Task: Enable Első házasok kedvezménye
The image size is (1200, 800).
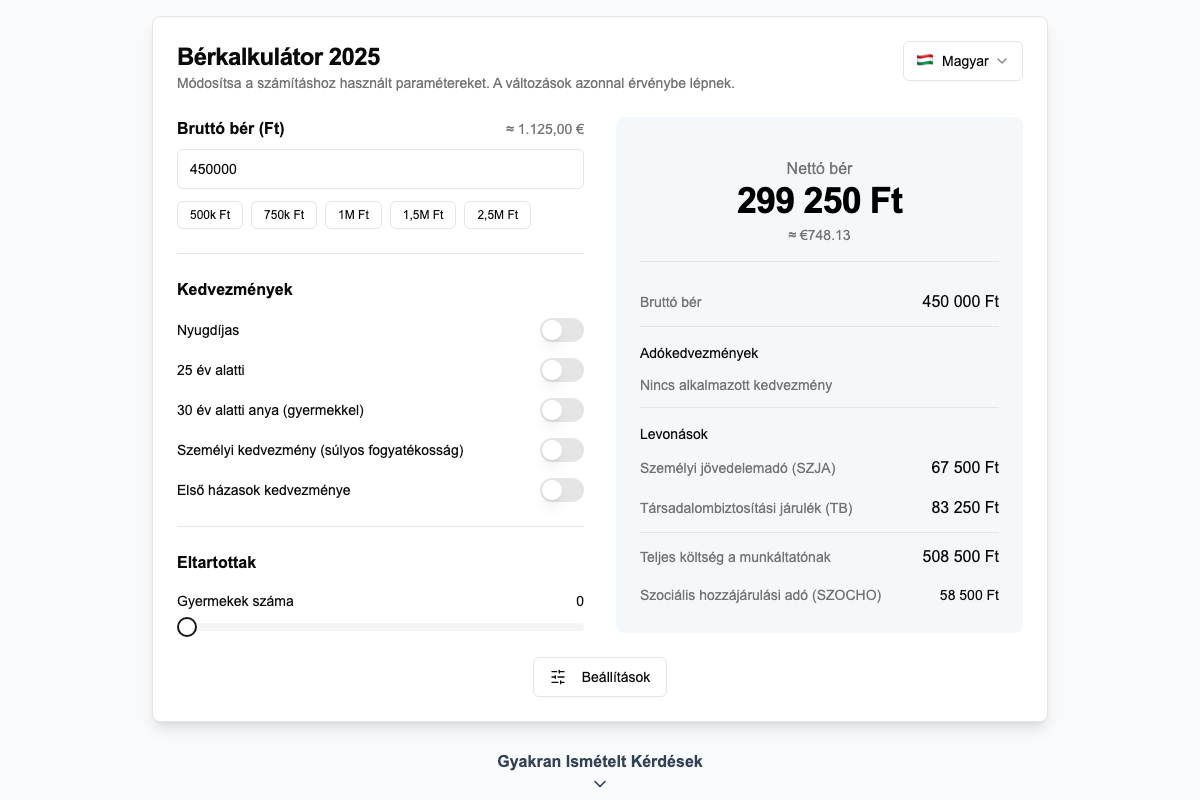Action: (562, 490)
